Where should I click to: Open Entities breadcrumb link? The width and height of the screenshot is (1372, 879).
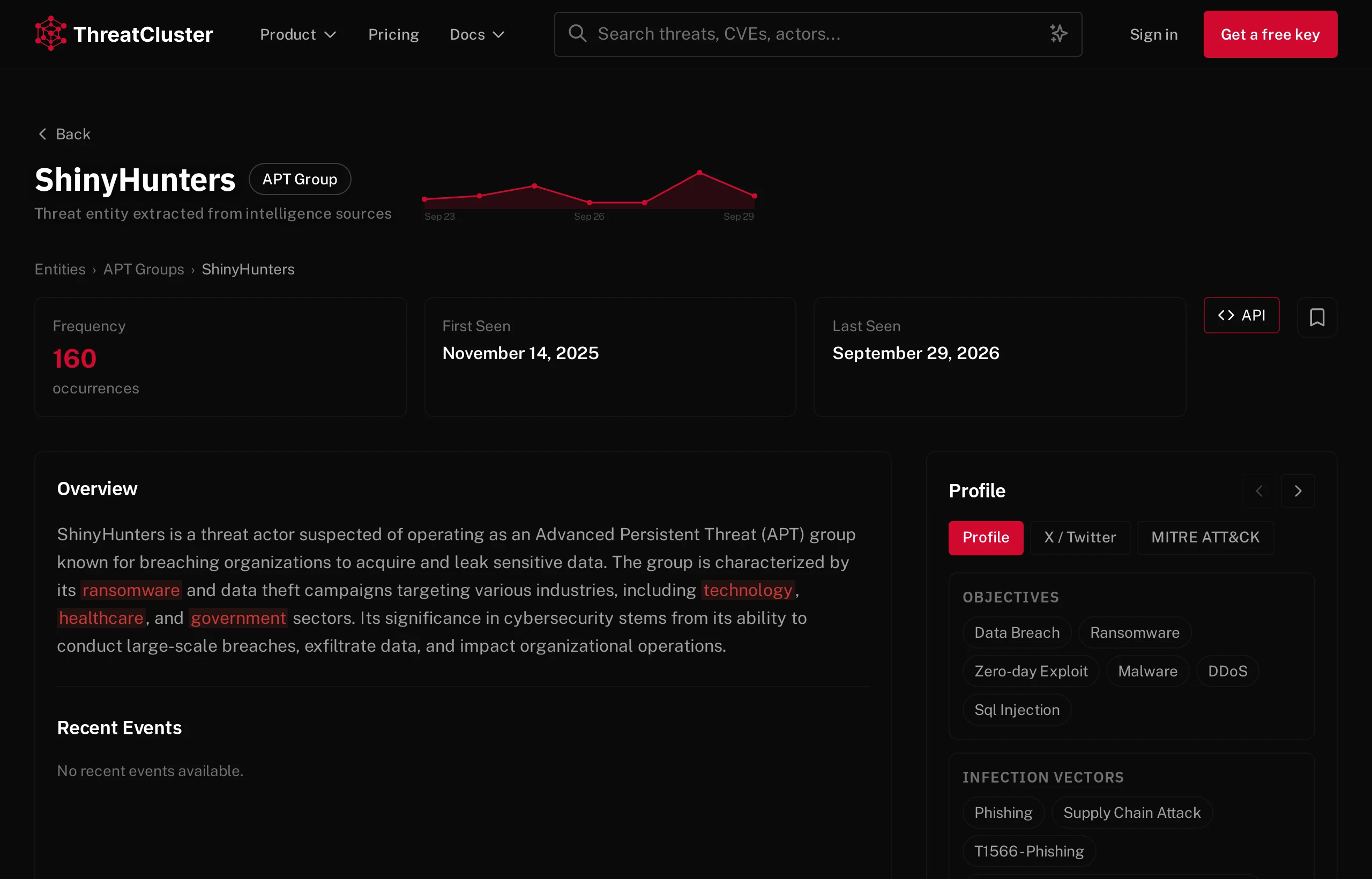point(60,270)
